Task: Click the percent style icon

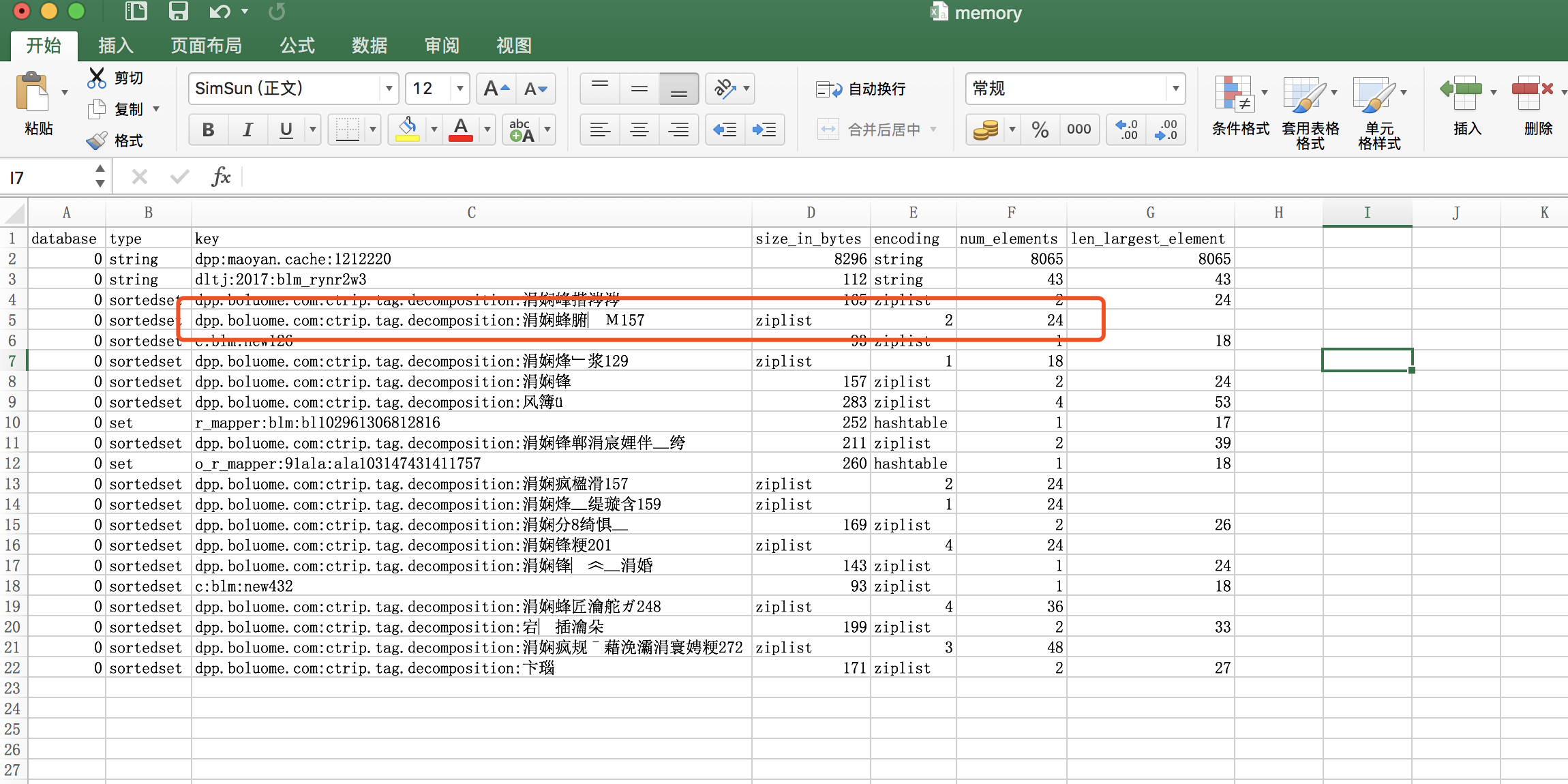Action: [1040, 130]
